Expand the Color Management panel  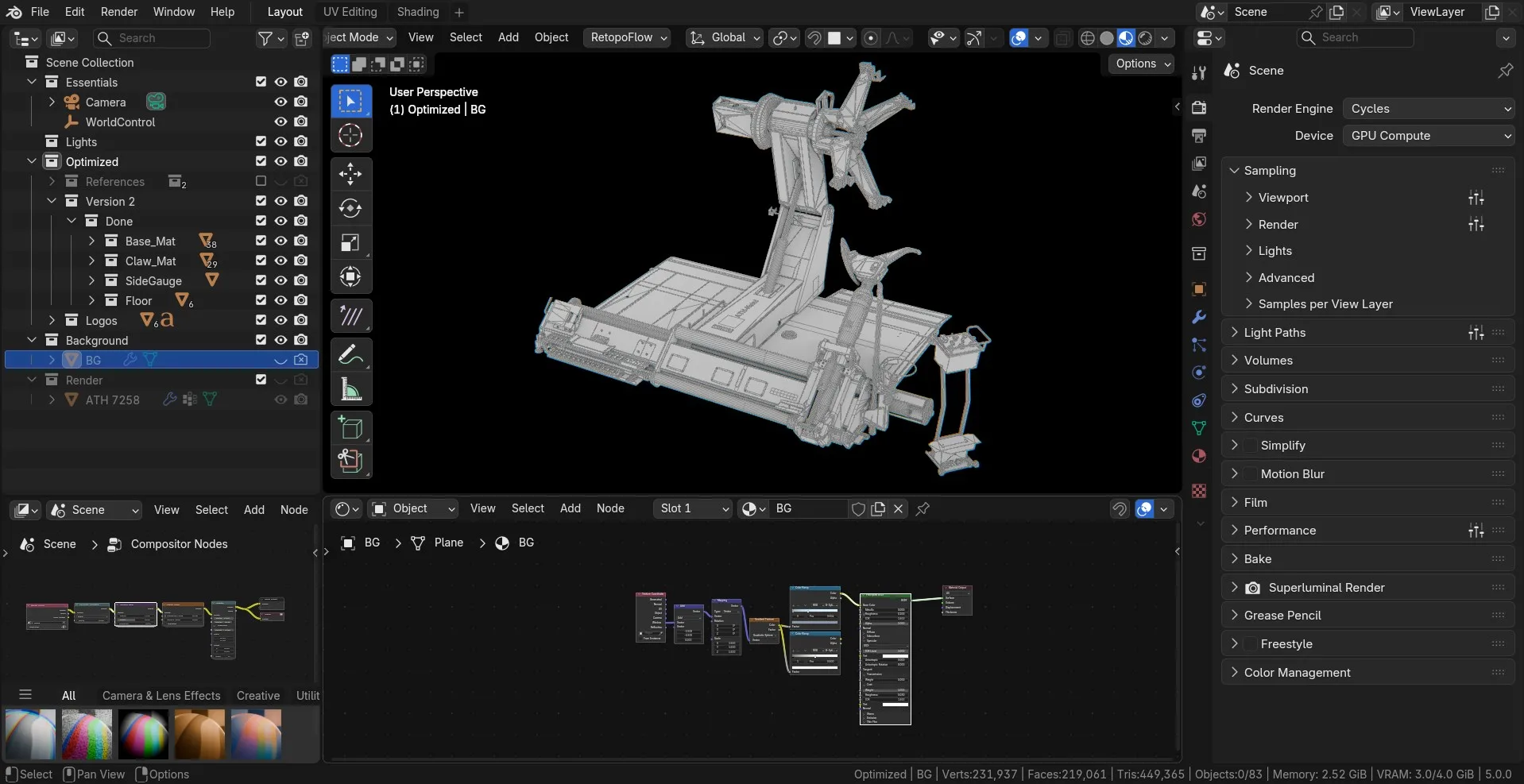(1367, 673)
